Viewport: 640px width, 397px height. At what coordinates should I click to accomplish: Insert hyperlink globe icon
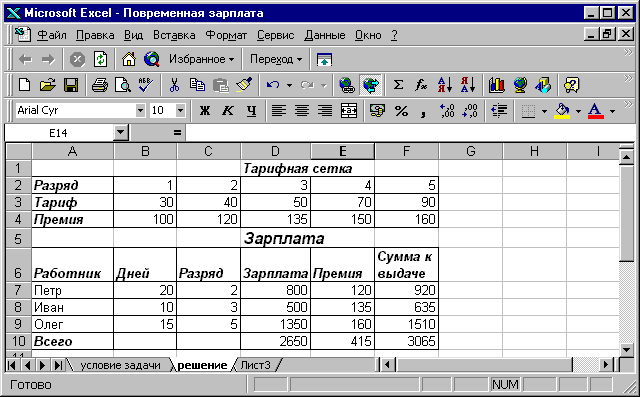[347, 85]
